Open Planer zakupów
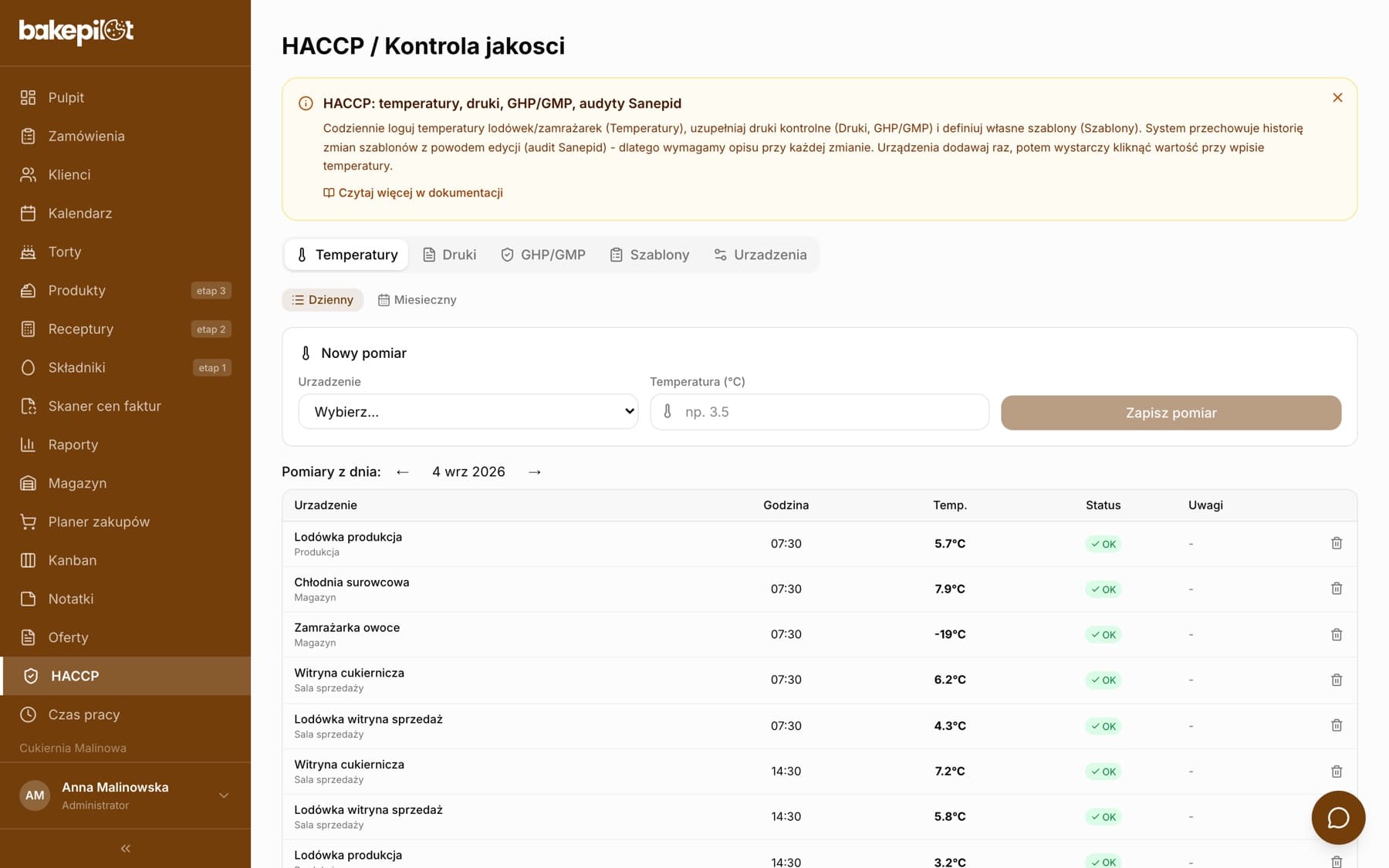The image size is (1389, 868). click(x=125, y=522)
